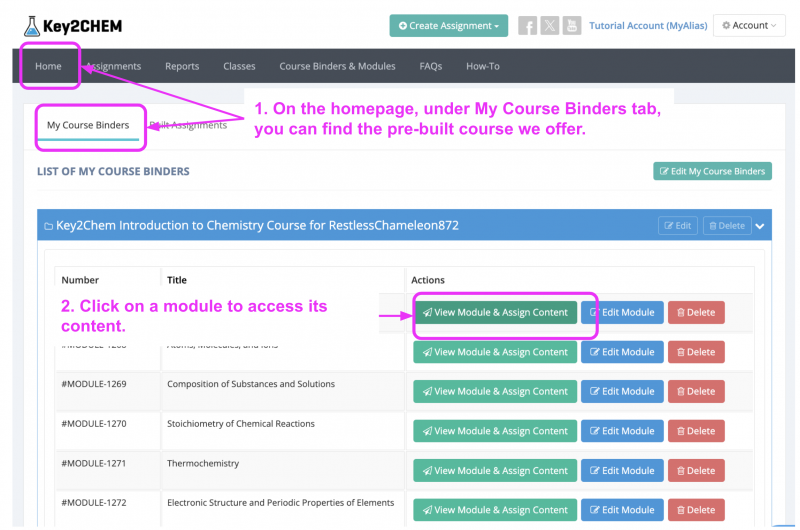Open Reports in the navigation bar

[x=182, y=66]
